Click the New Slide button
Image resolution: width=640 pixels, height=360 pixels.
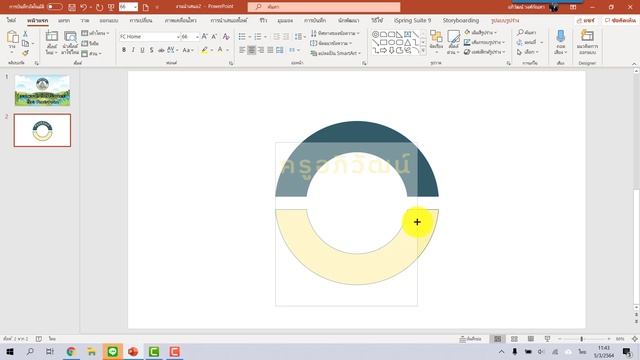click(51, 42)
